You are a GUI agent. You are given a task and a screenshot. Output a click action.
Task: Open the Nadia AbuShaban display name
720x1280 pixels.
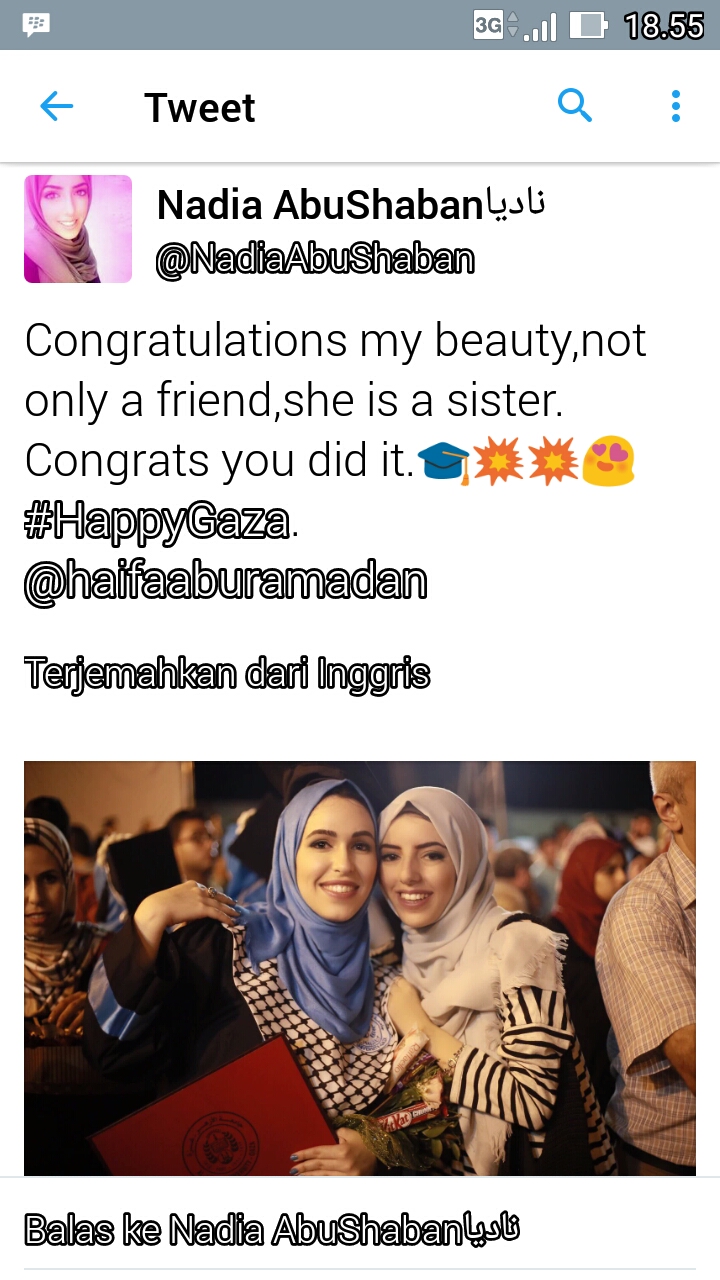tap(351, 205)
